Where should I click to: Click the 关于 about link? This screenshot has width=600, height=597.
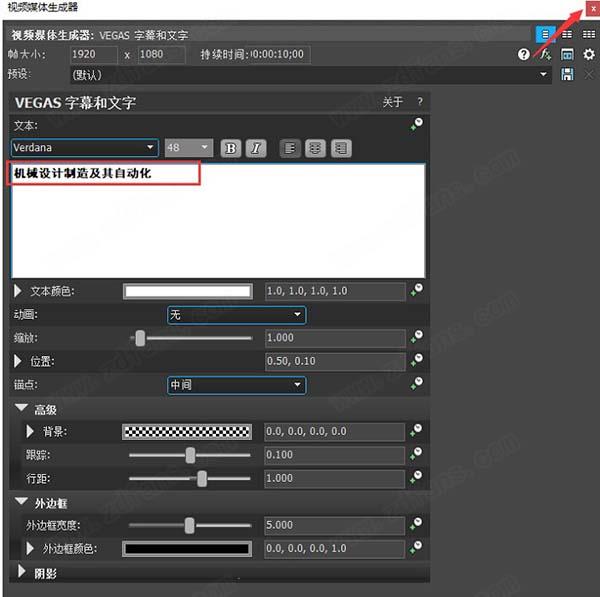393,102
